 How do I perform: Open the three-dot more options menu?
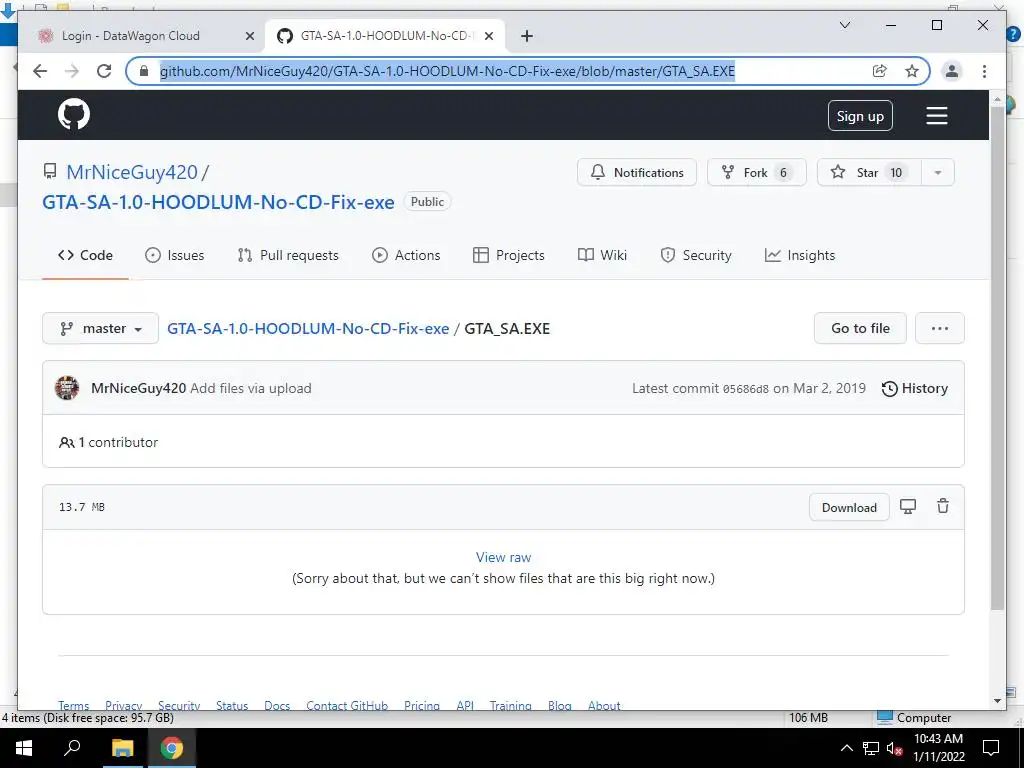[x=940, y=328]
